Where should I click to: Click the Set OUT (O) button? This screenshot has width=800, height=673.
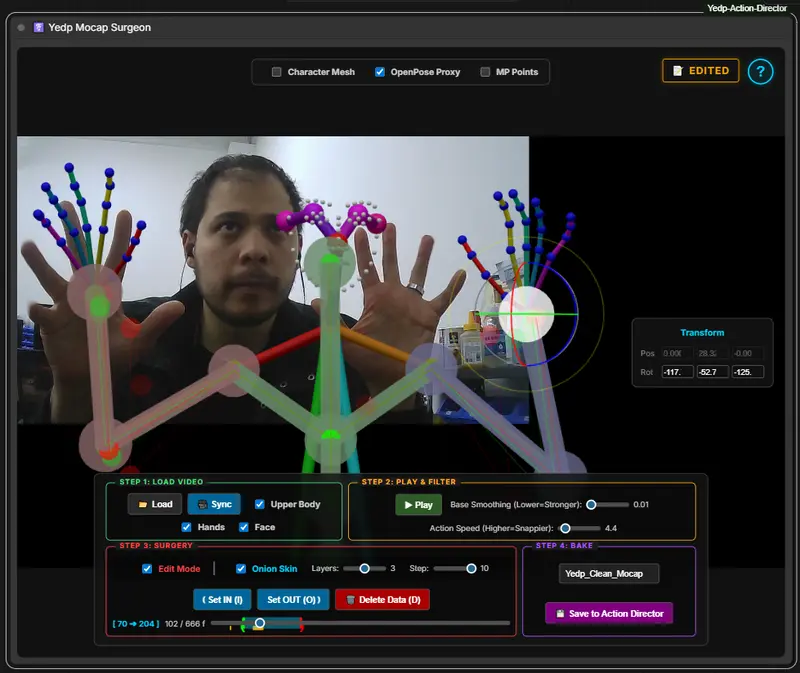[x=293, y=600]
